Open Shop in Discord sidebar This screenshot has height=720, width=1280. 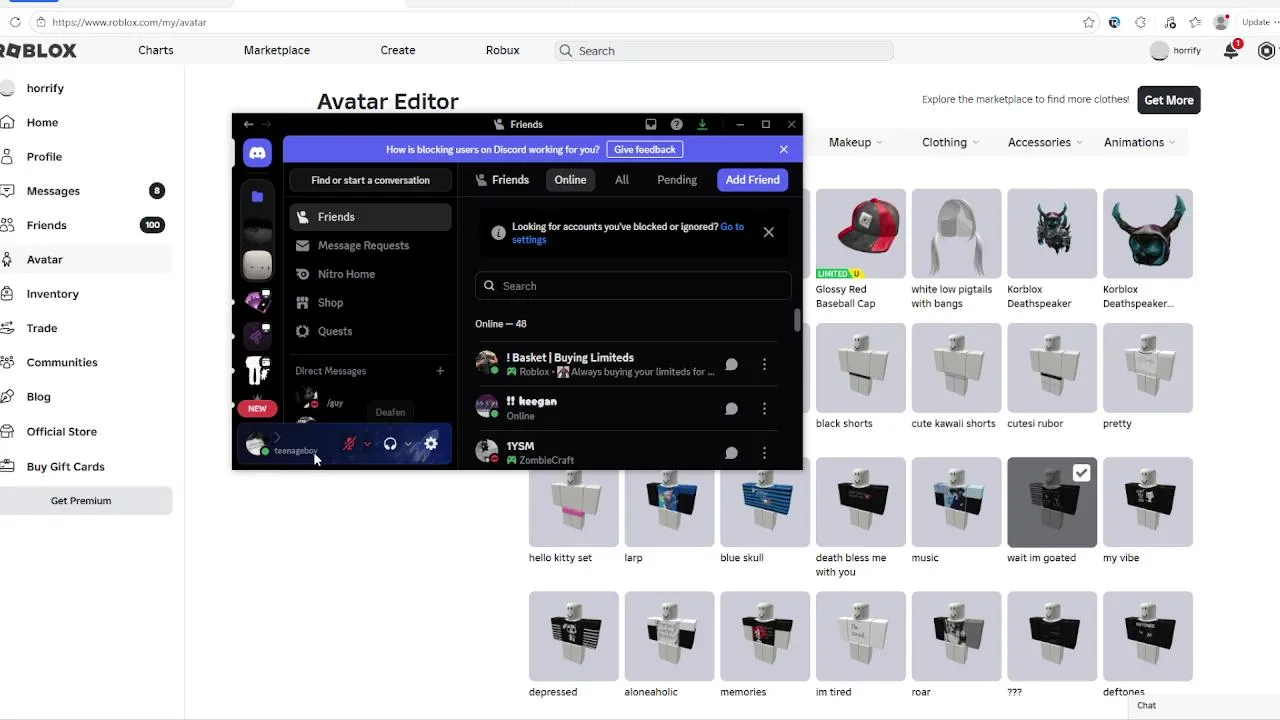pos(370,303)
